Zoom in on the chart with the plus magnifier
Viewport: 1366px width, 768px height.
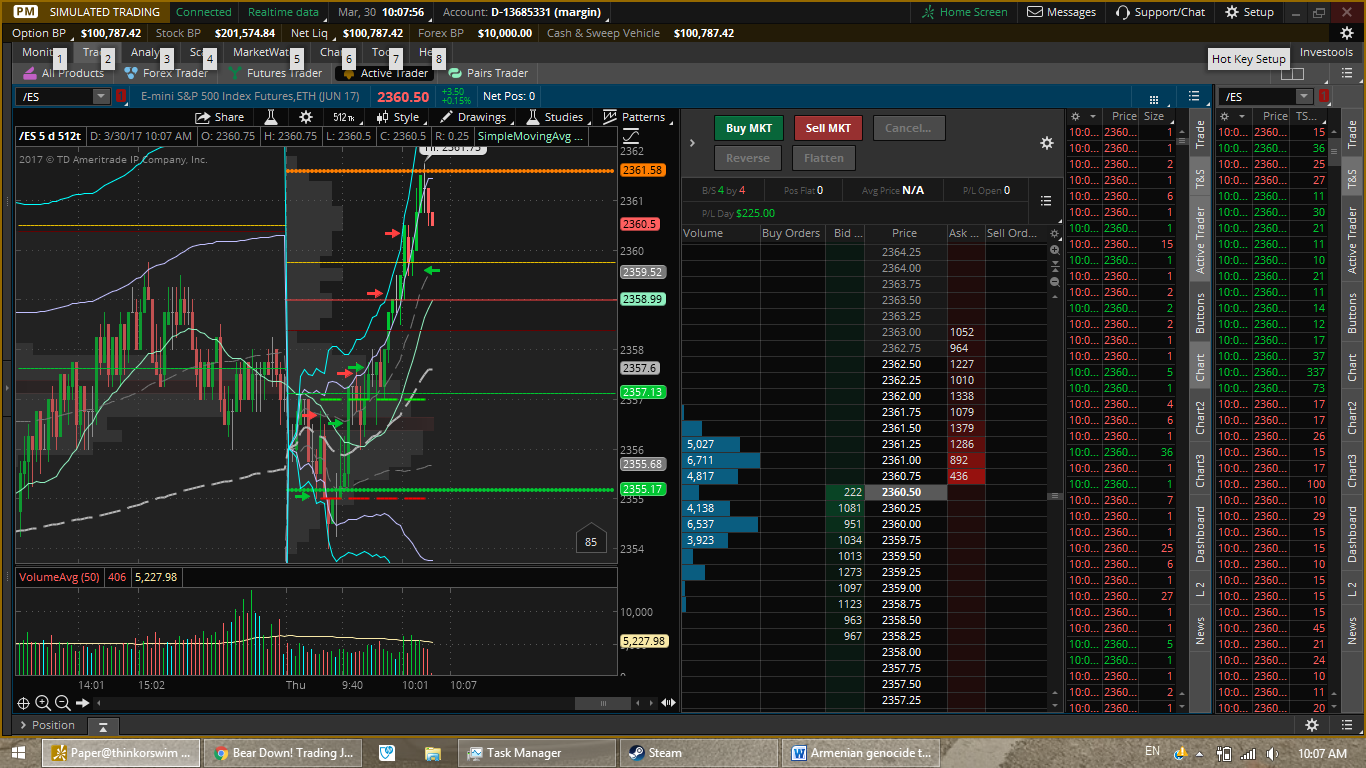[x=43, y=703]
